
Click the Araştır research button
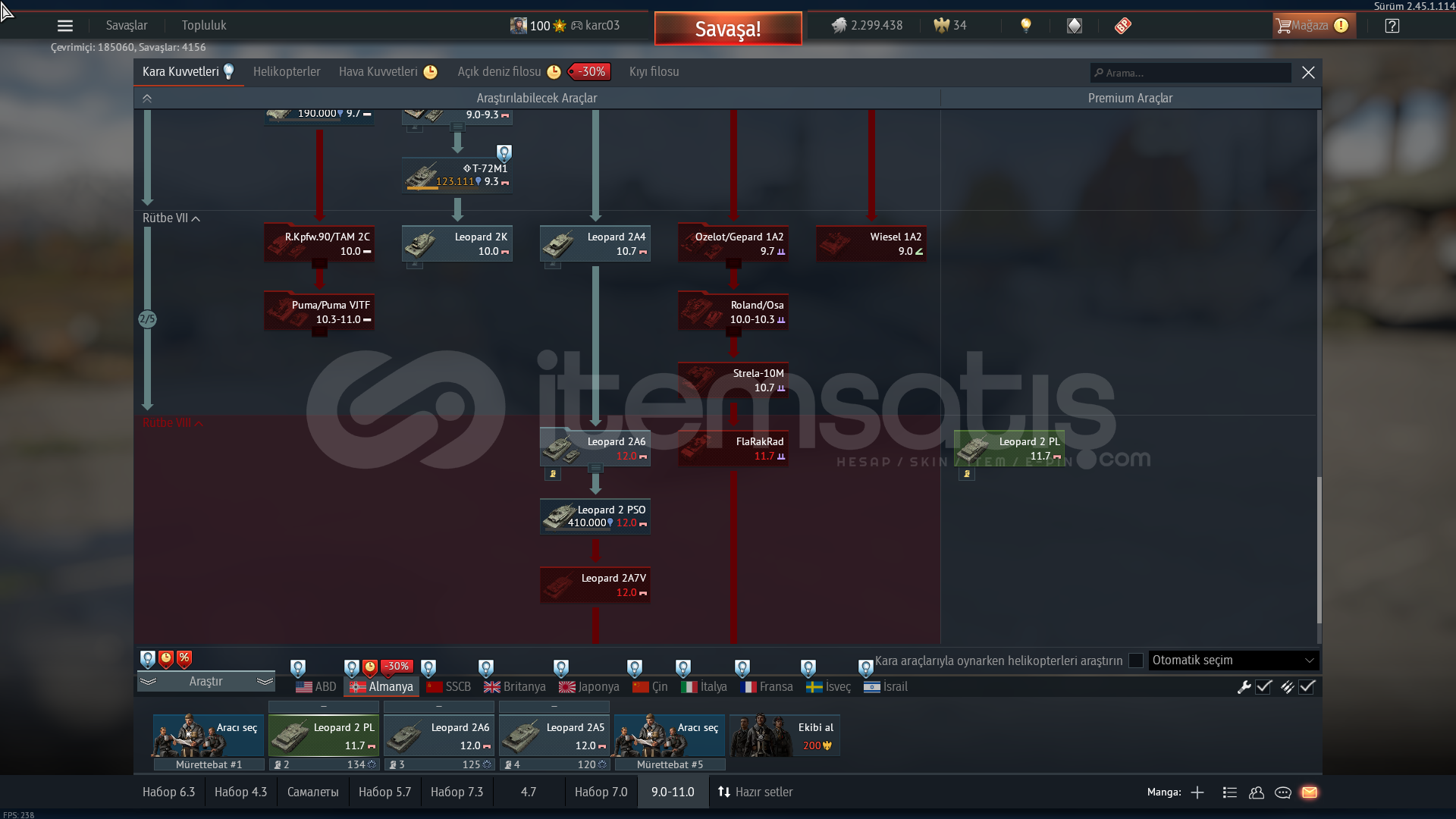[206, 682]
